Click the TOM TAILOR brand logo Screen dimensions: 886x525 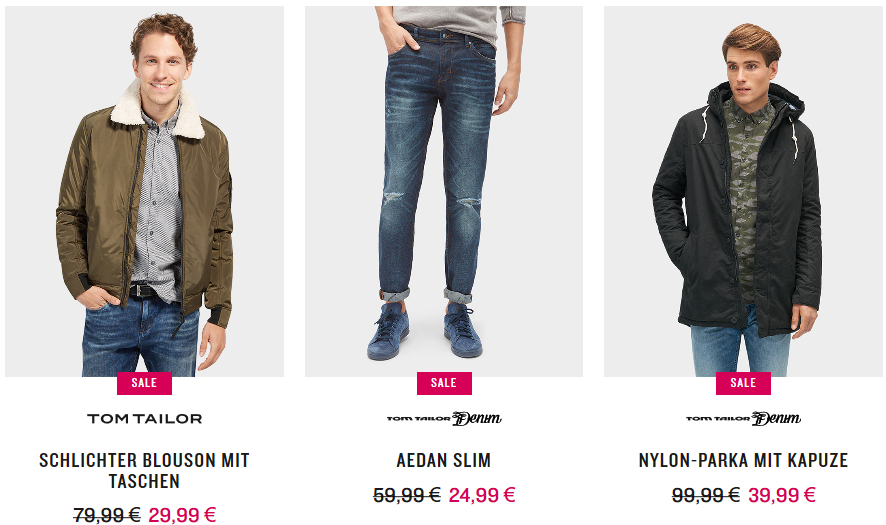coord(145,419)
